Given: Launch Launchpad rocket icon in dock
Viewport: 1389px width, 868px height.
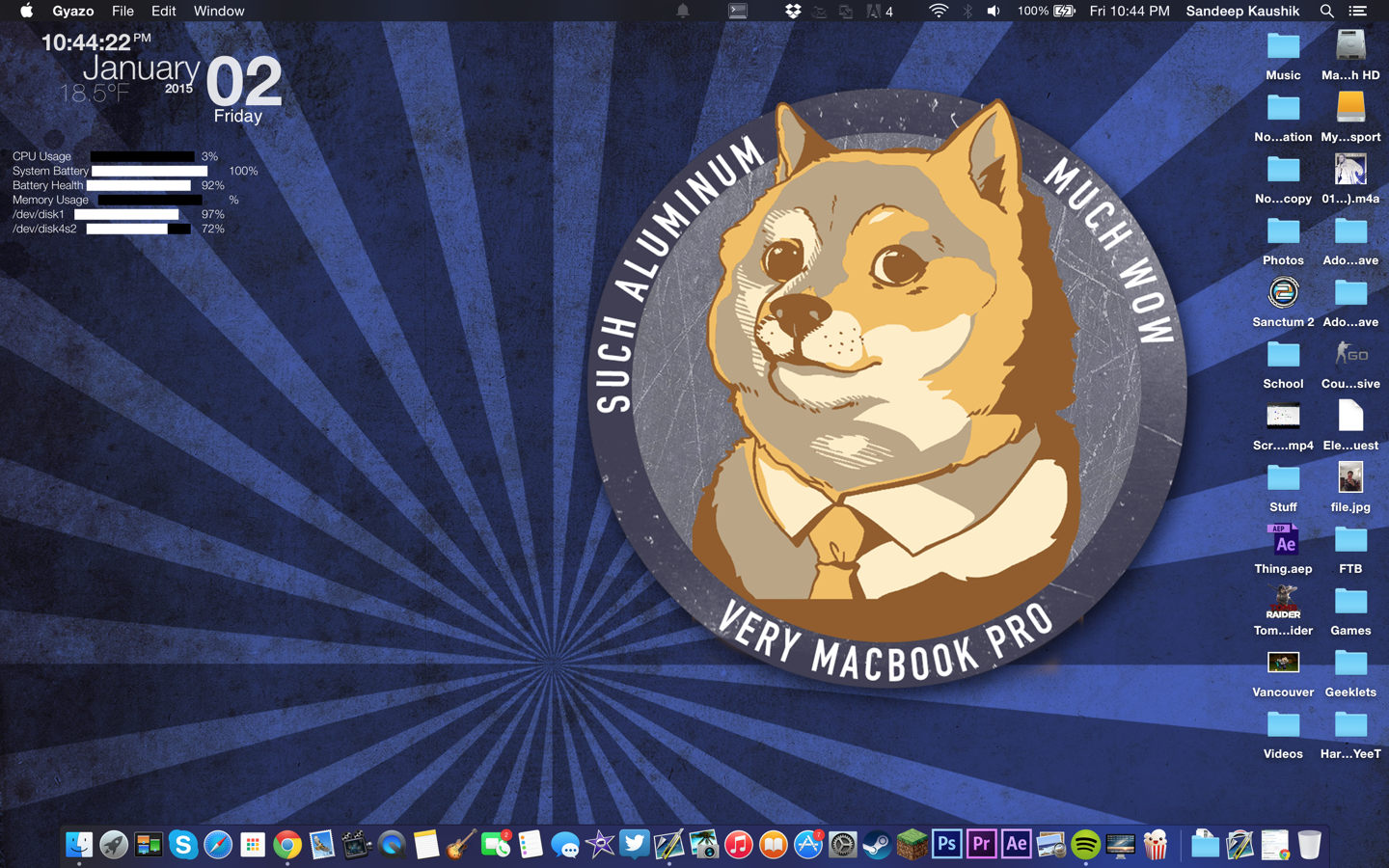Looking at the screenshot, I should (114, 845).
